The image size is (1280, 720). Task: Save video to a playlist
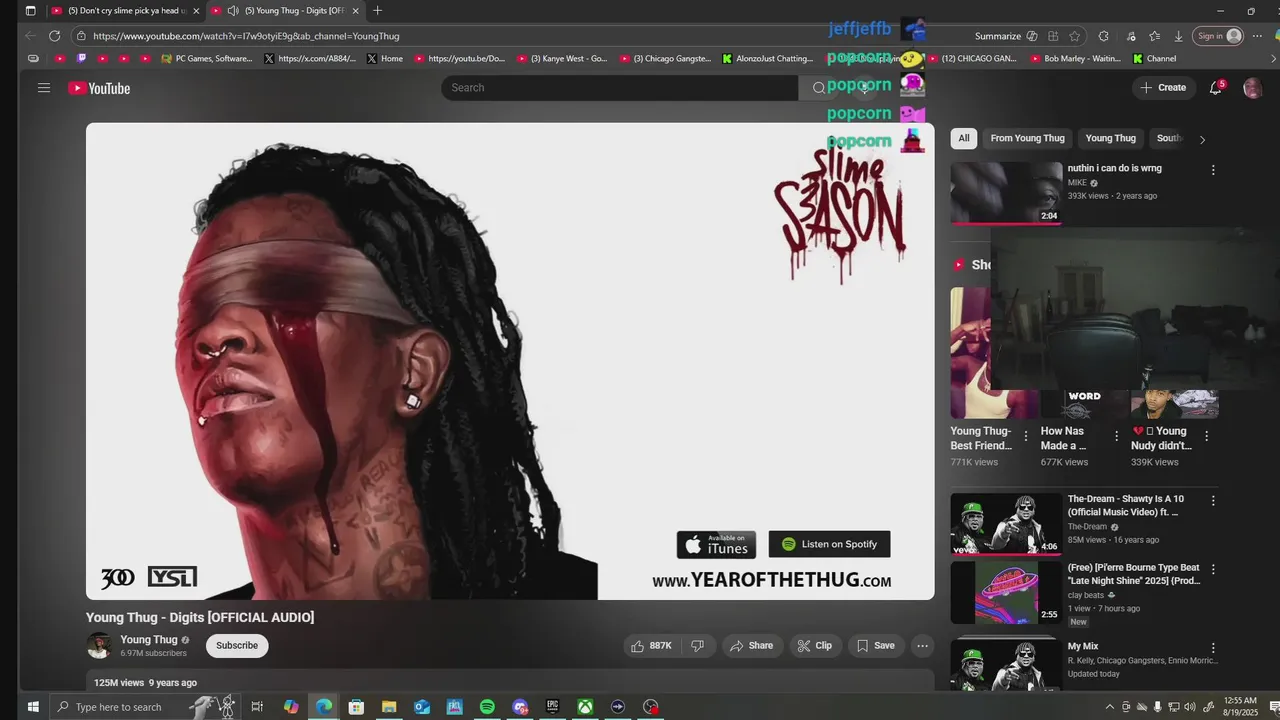coord(875,646)
